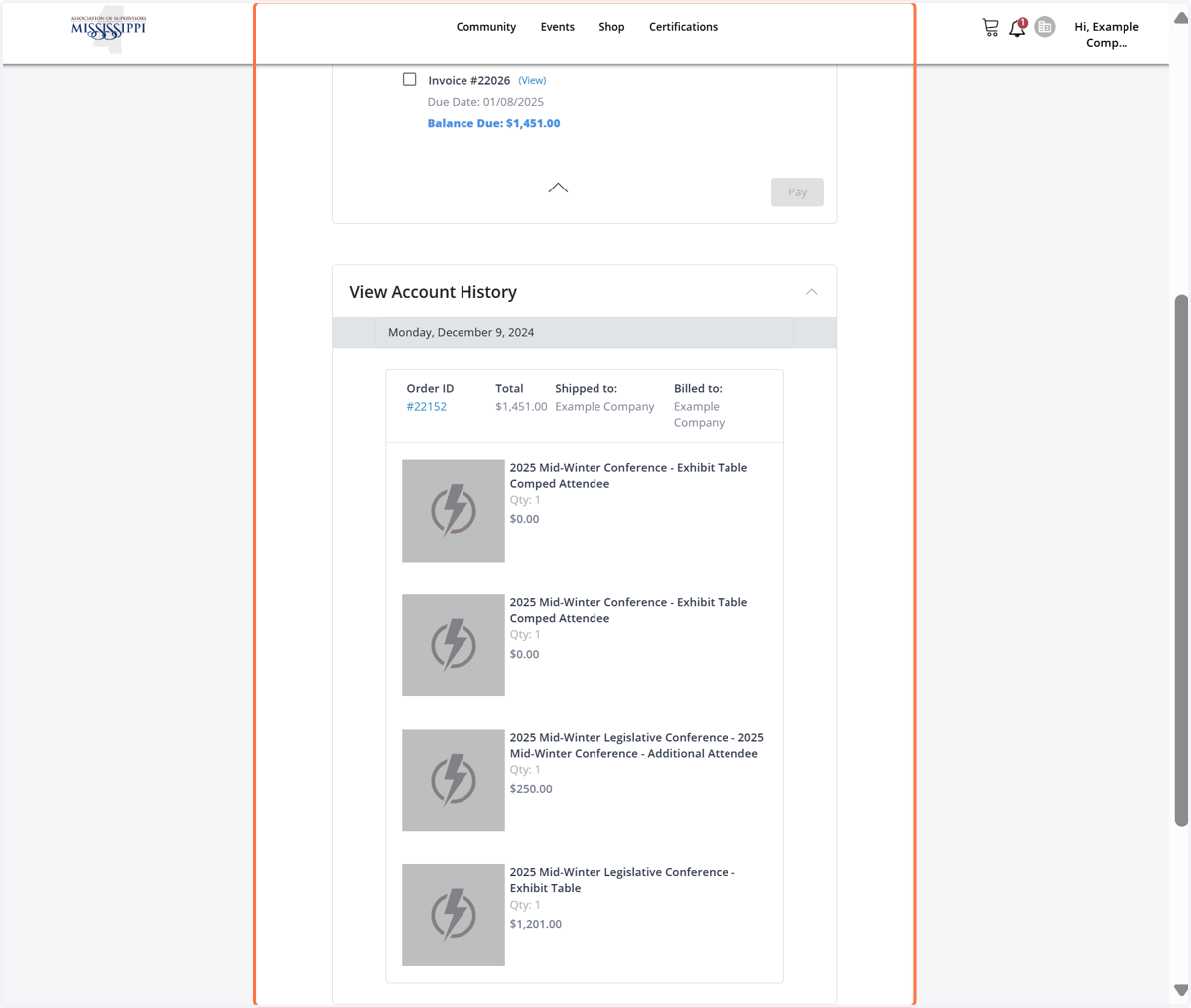1191x1008 pixels.
Task: Collapse the invoices list with up chevron
Action: 558,188
